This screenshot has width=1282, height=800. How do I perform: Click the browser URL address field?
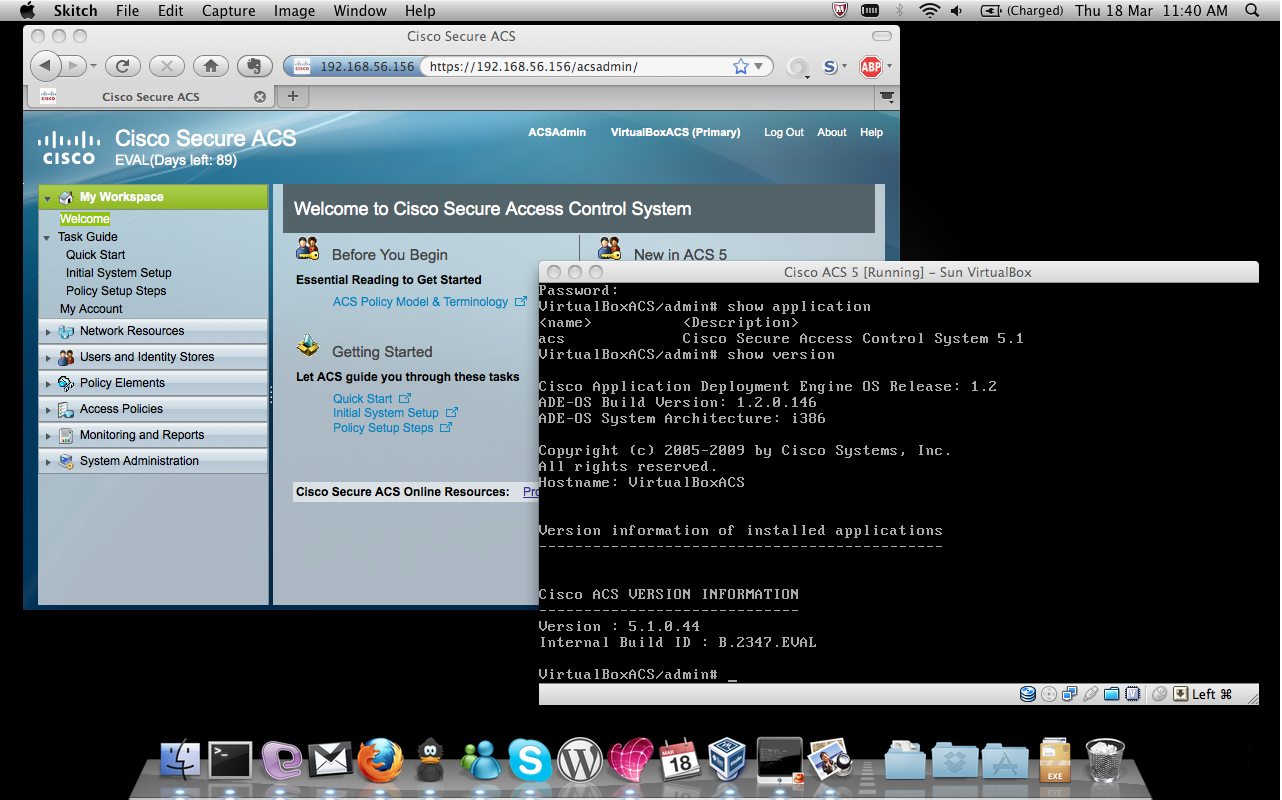click(x=575, y=67)
